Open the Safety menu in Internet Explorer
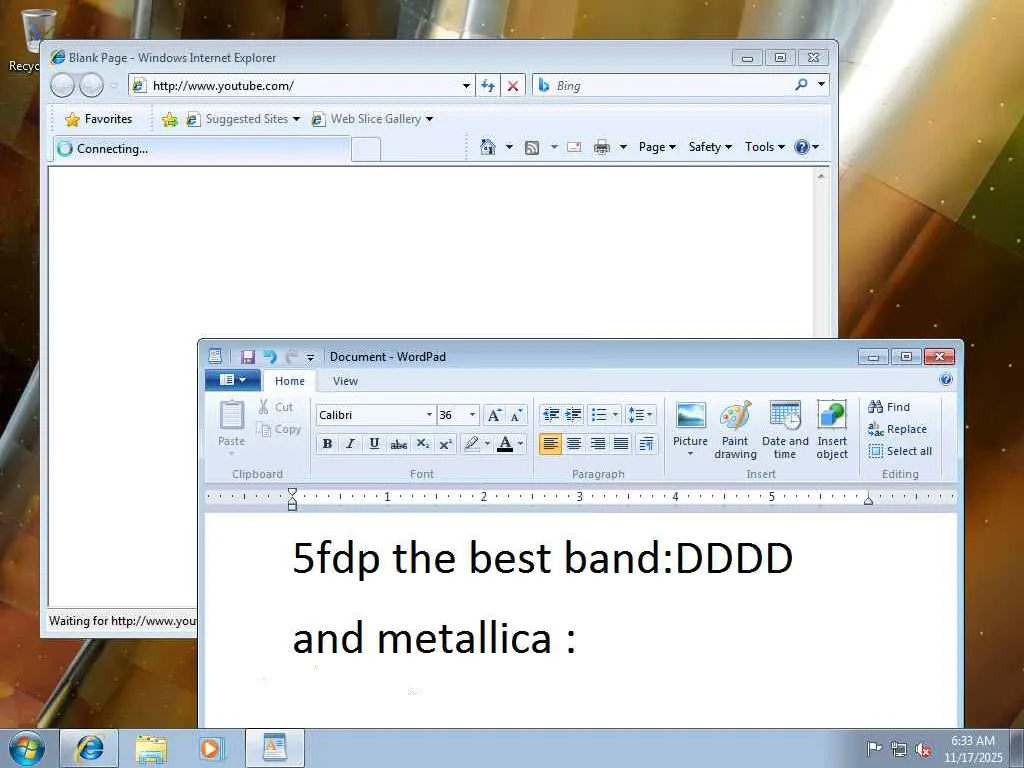Viewport: 1024px width, 768px height. click(711, 147)
